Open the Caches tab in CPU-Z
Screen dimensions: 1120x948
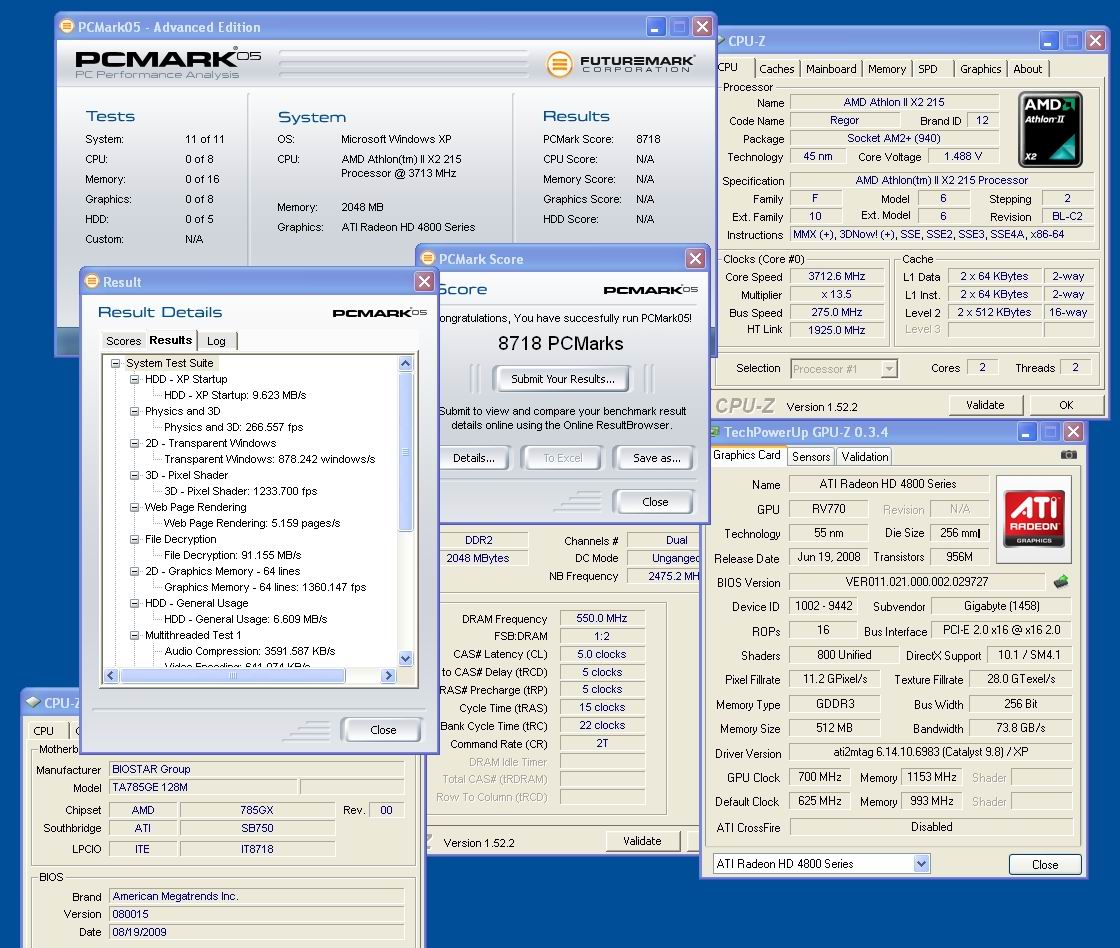tap(776, 69)
